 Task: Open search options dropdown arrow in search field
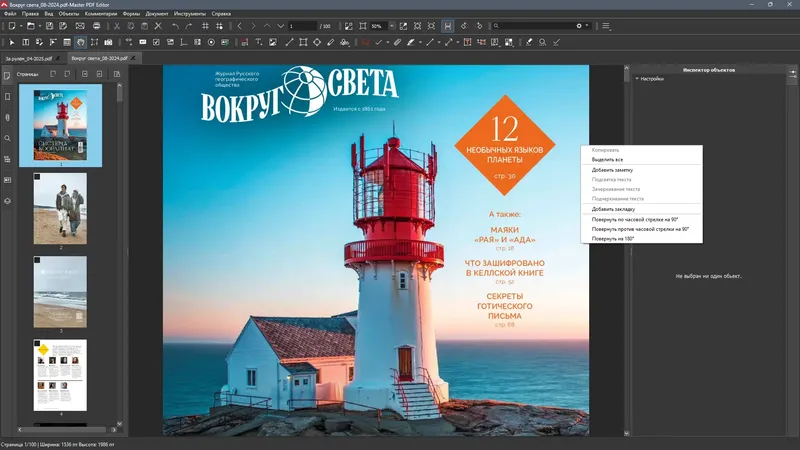coord(589,25)
